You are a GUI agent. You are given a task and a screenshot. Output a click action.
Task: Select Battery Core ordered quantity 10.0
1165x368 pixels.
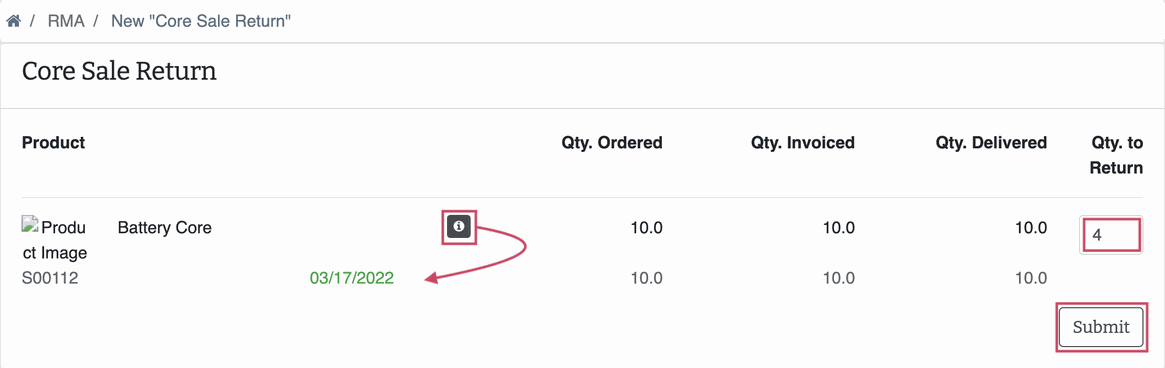[x=646, y=228]
